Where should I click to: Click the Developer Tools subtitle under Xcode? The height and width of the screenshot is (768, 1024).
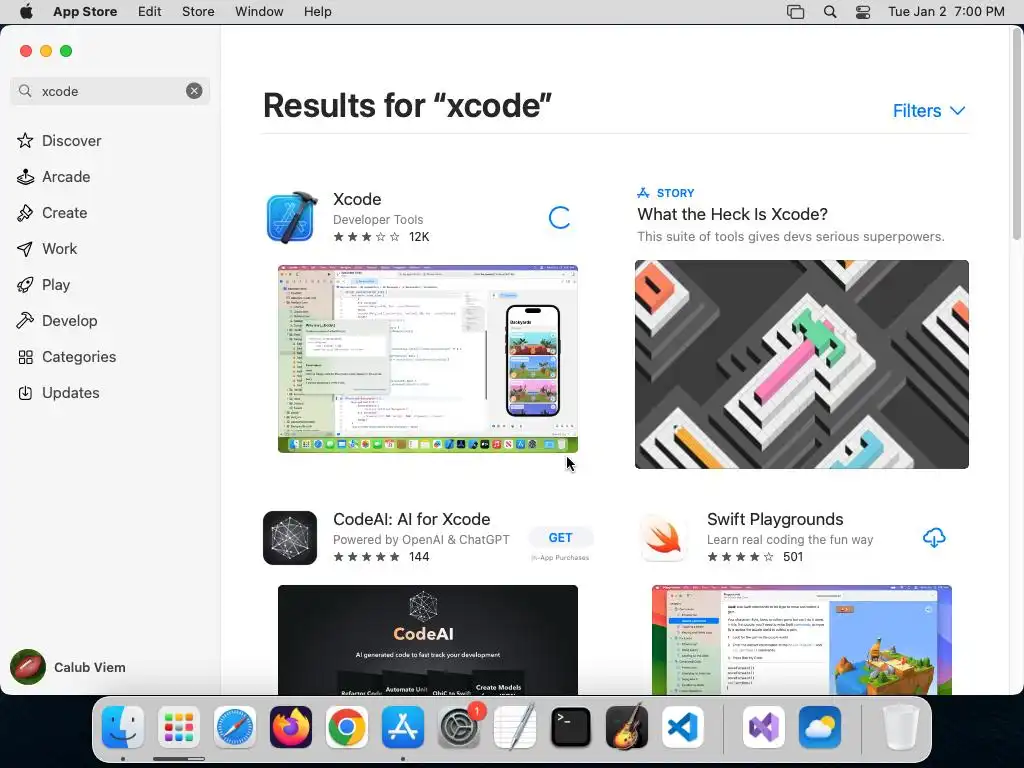click(378, 219)
